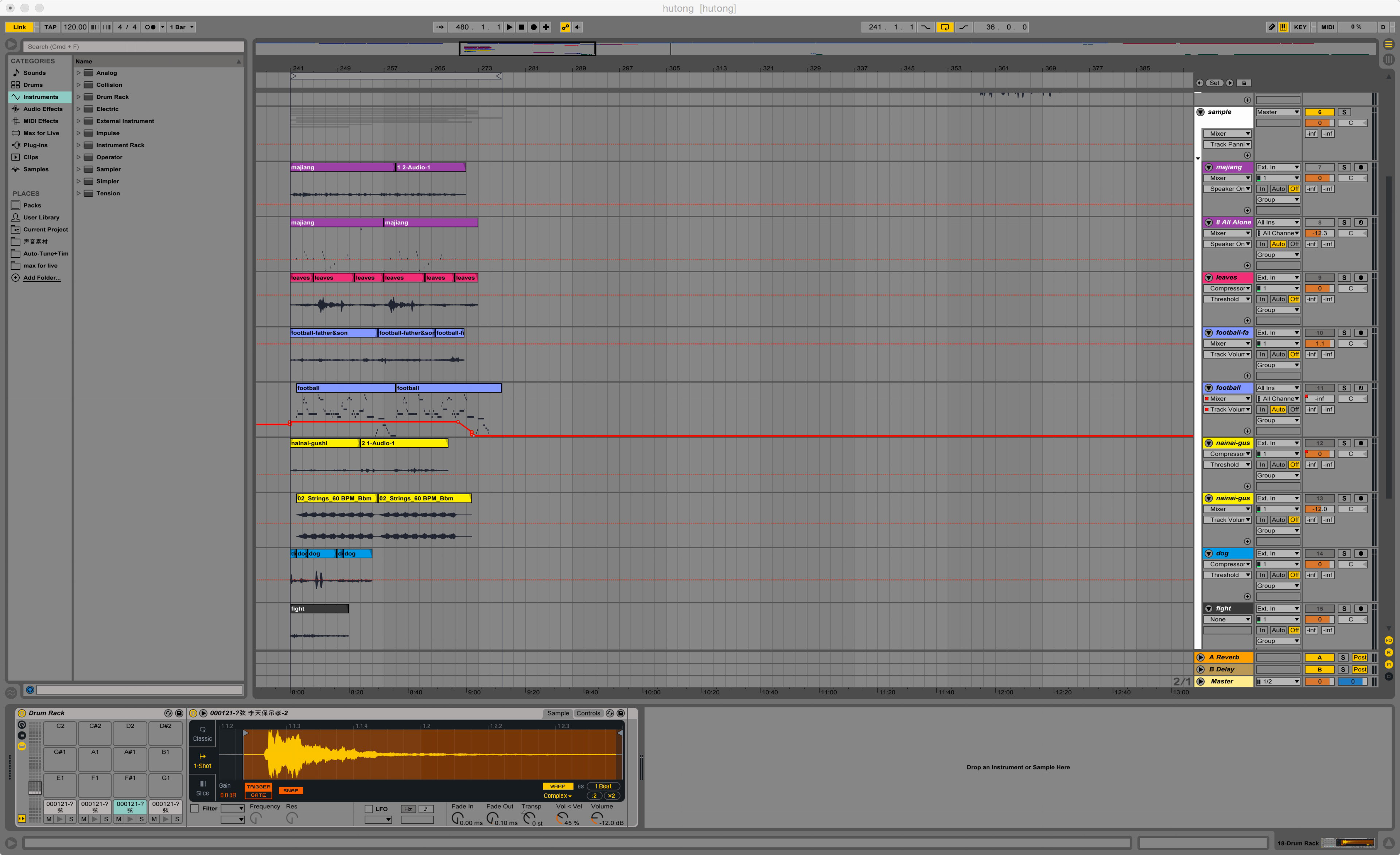This screenshot has height=855, width=1400.
Task: Solo the majiang track
Action: click(1344, 167)
